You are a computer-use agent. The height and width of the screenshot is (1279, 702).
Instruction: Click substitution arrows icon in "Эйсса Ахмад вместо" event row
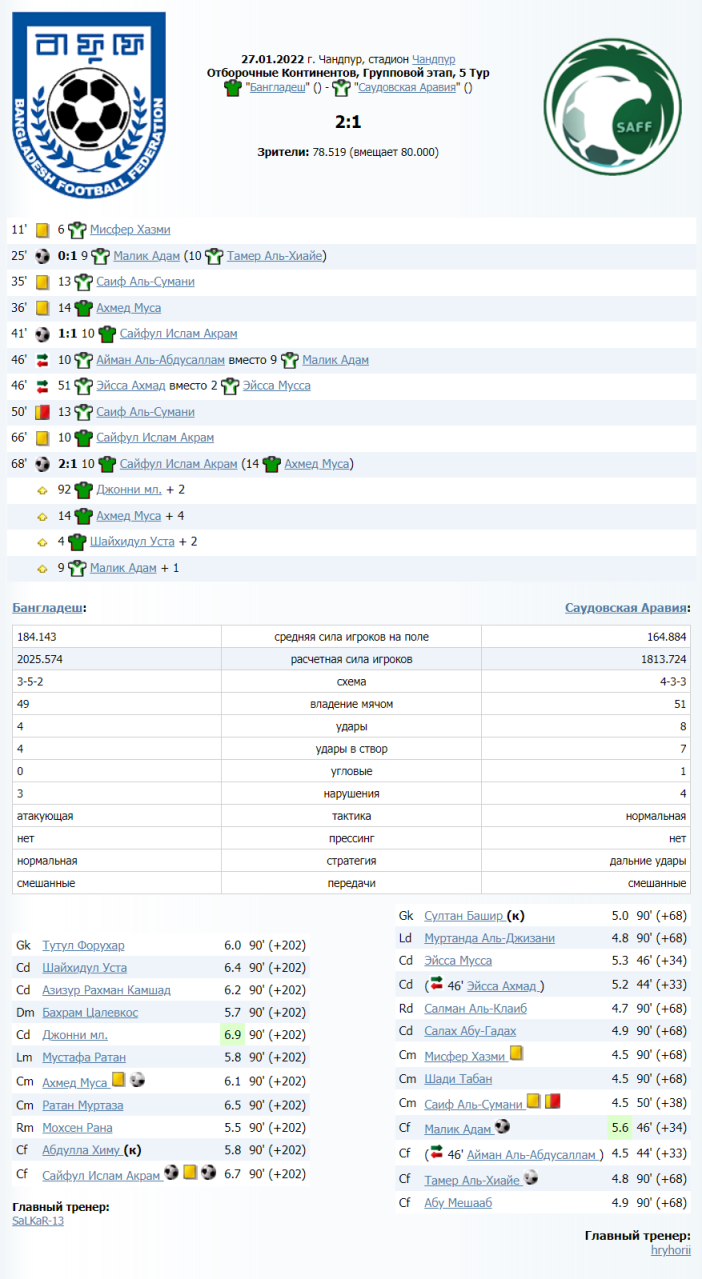(x=43, y=386)
